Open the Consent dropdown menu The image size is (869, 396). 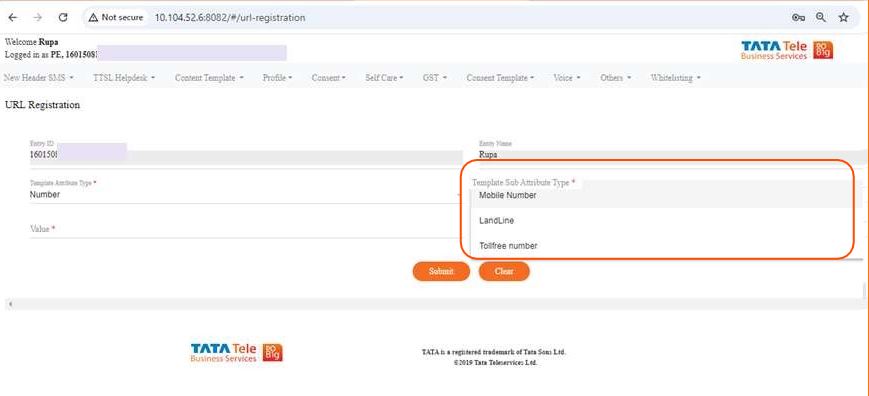[x=328, y=78]
